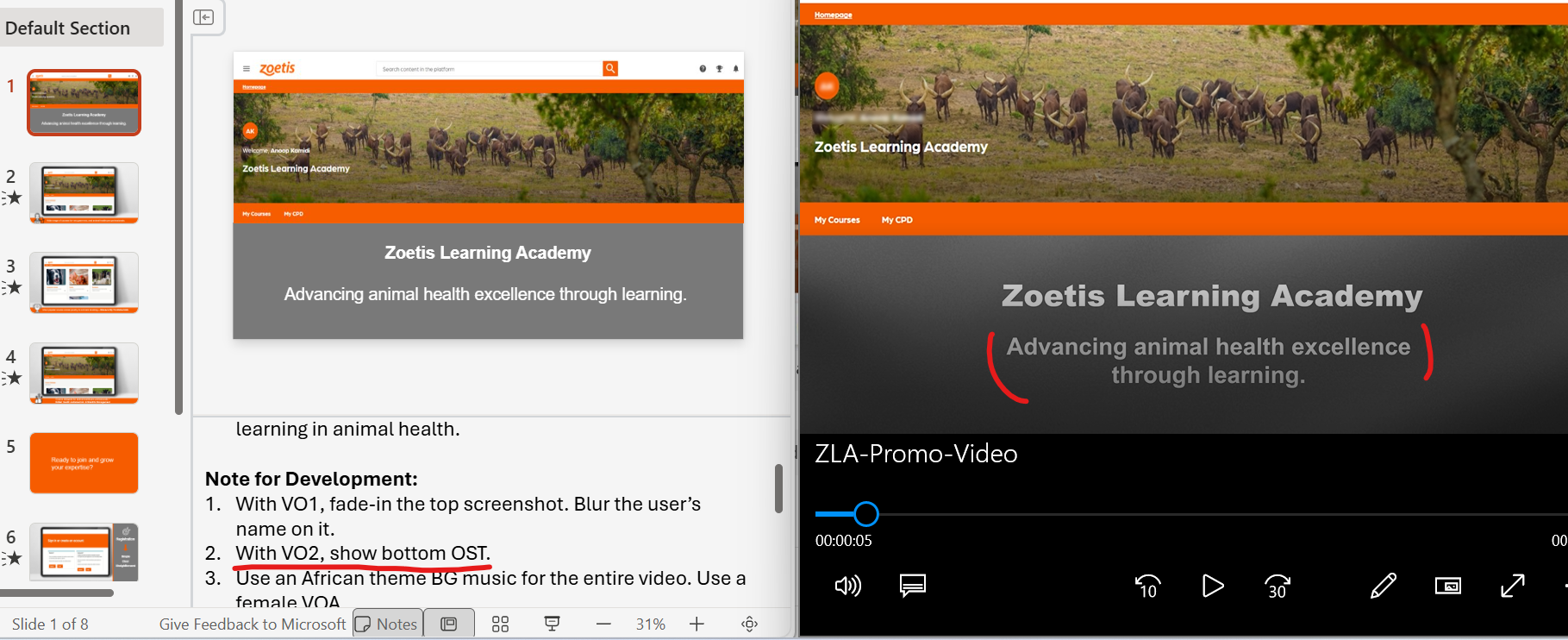Open the captions and subtitles menu
This screenshot has width=1568, height=640.
click(912, 587)
